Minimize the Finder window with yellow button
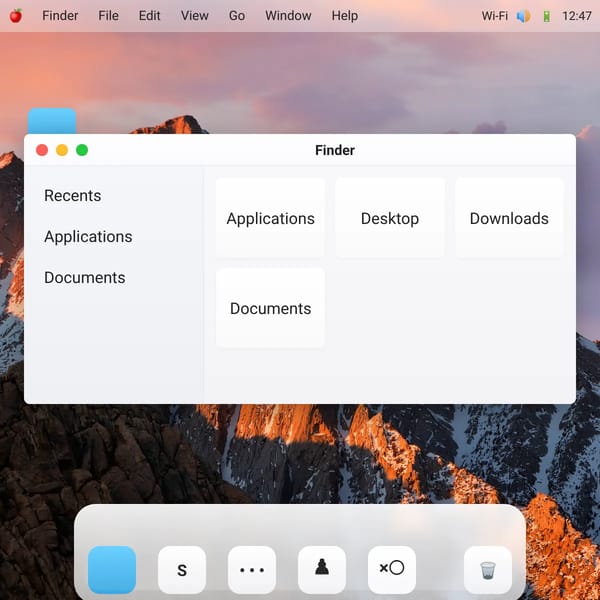Viewport: 600px width, 600px height. (62, 150)
